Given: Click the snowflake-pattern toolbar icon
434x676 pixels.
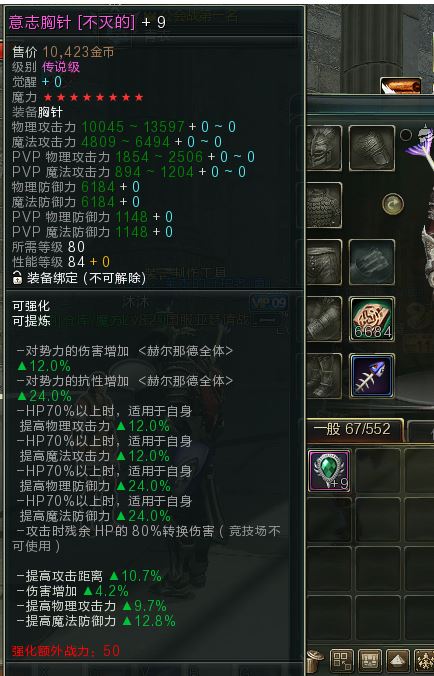Looking at the screenshot, I should pyautogui.click(x=424, y=660).
